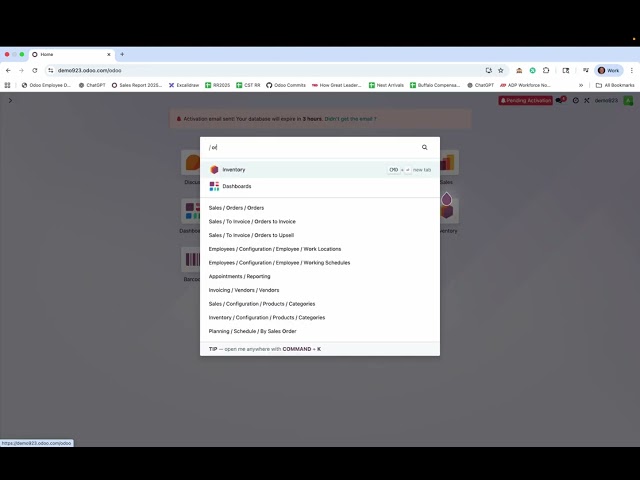Open Sales Report 2025 bookmark
Image resolution: width=640 pixels, height=480 pixels.
(x=137, y=85)
